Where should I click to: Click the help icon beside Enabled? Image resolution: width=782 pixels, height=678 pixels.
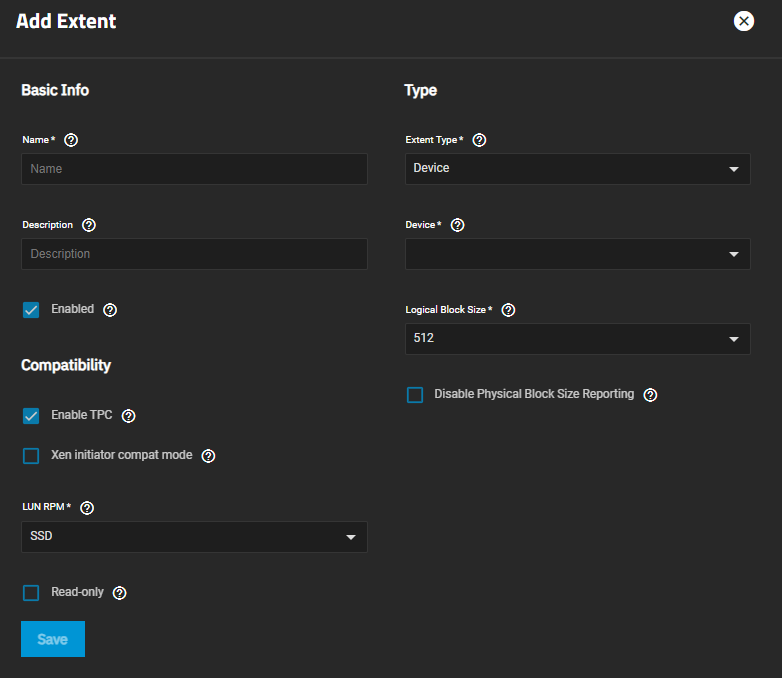coord(110,310)
